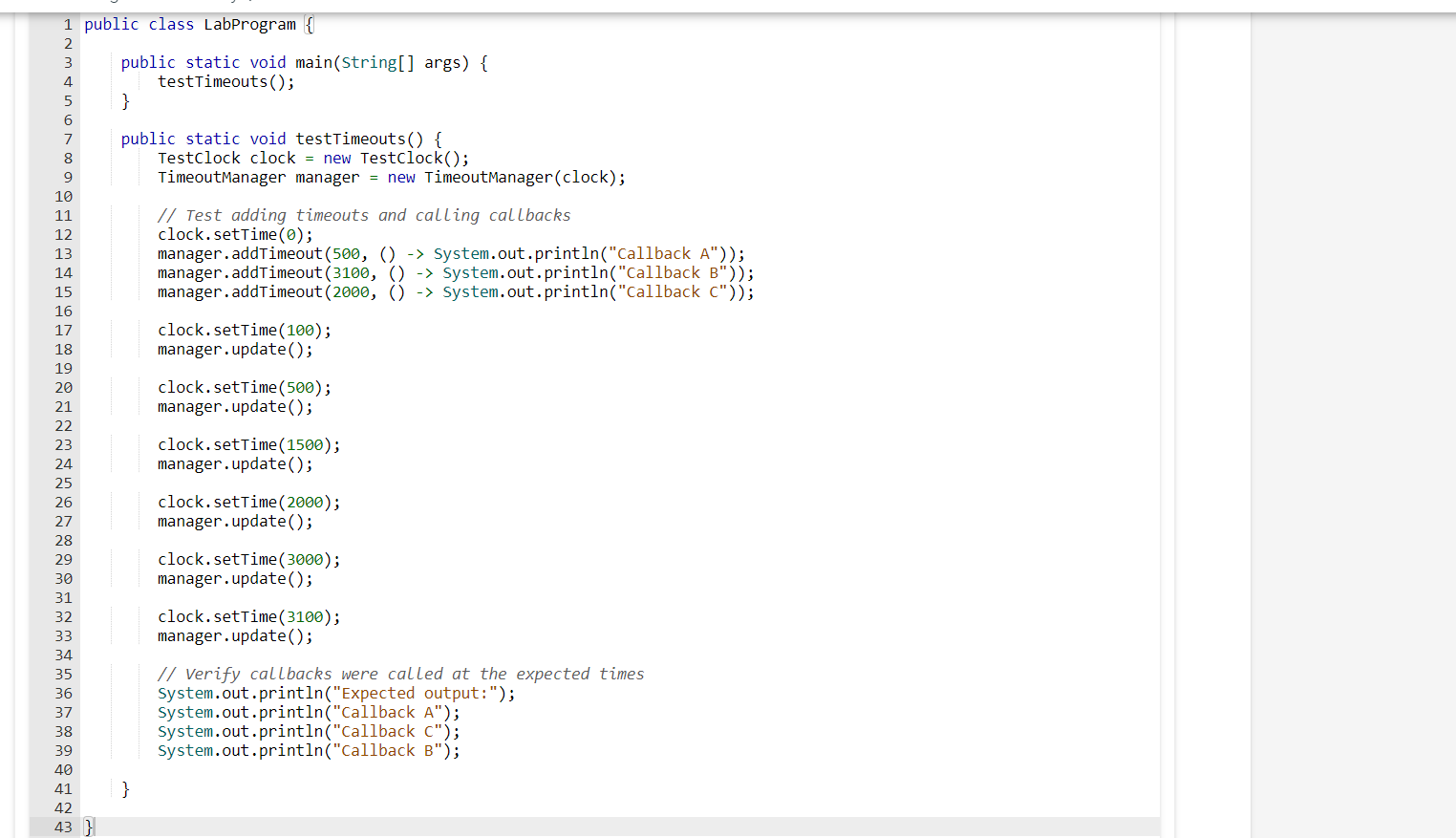
Task: Click the comment about adding timeouts
Action: 363,215
